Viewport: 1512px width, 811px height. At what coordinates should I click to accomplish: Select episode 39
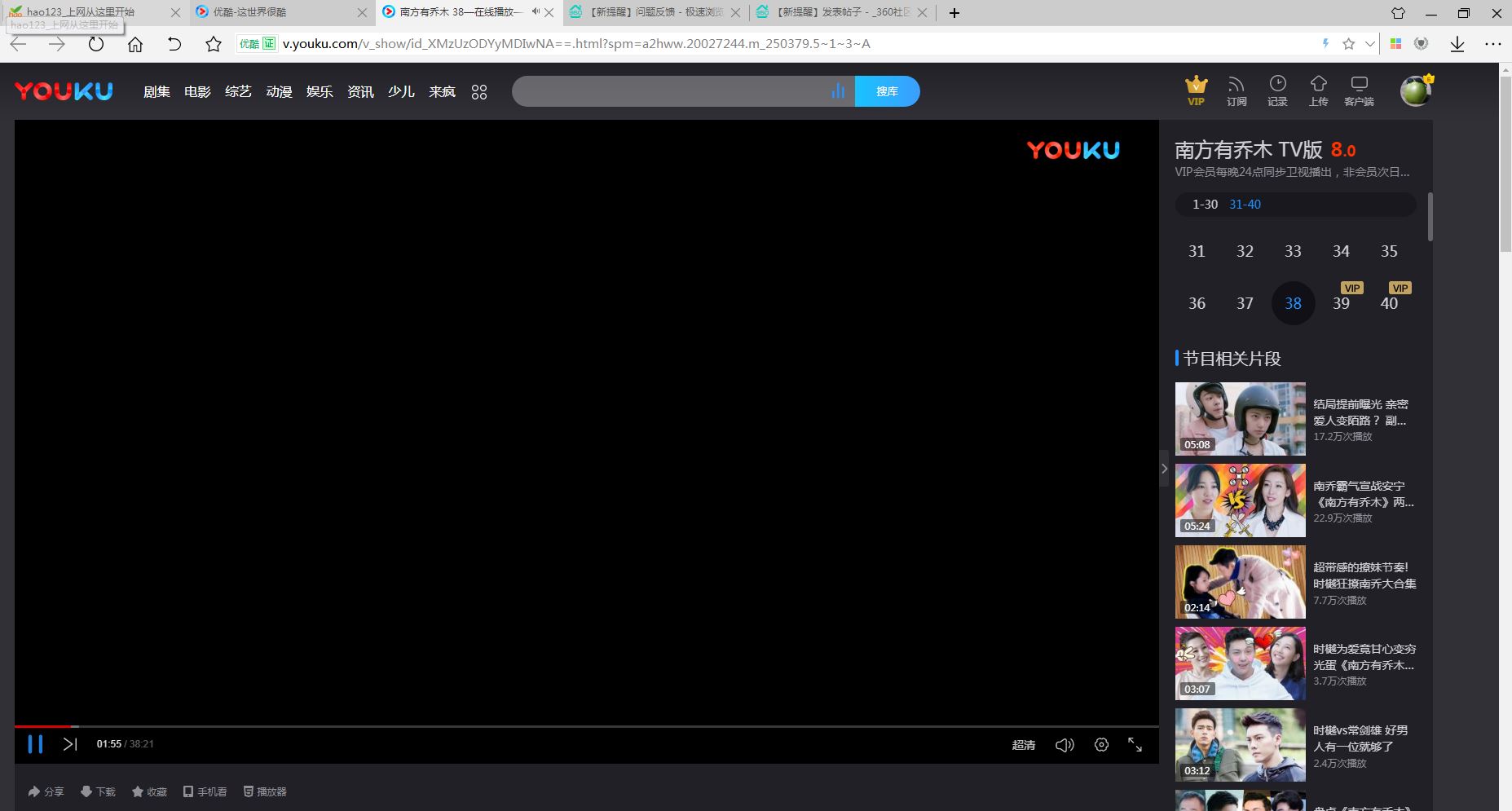[1341, 303]
